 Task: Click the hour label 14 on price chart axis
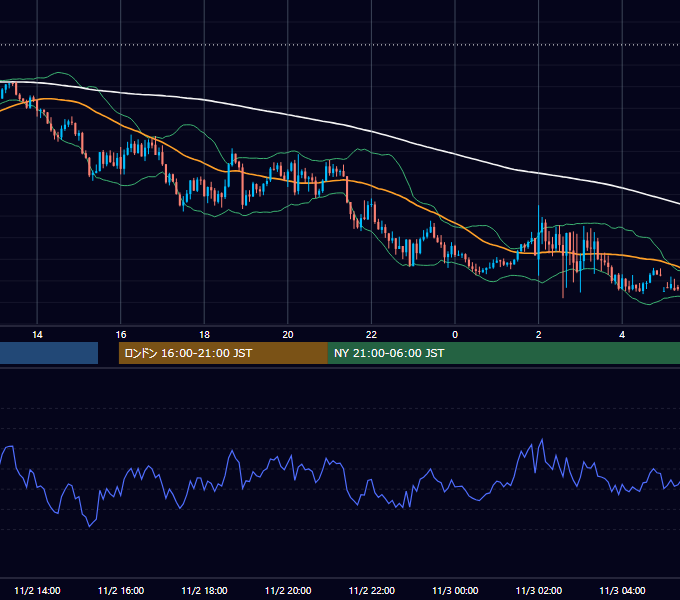37,335
